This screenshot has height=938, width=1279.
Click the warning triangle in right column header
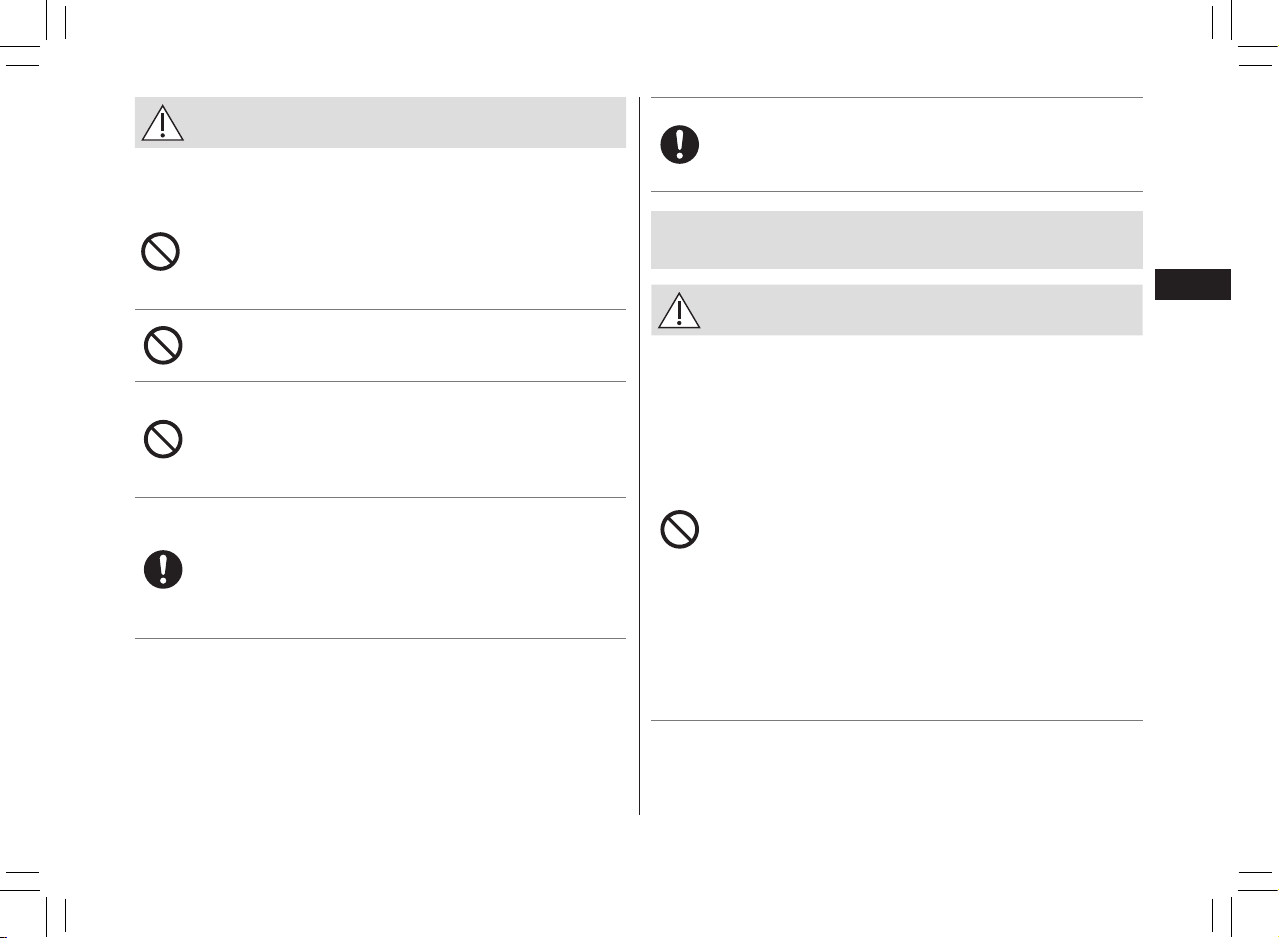[680, 311]
